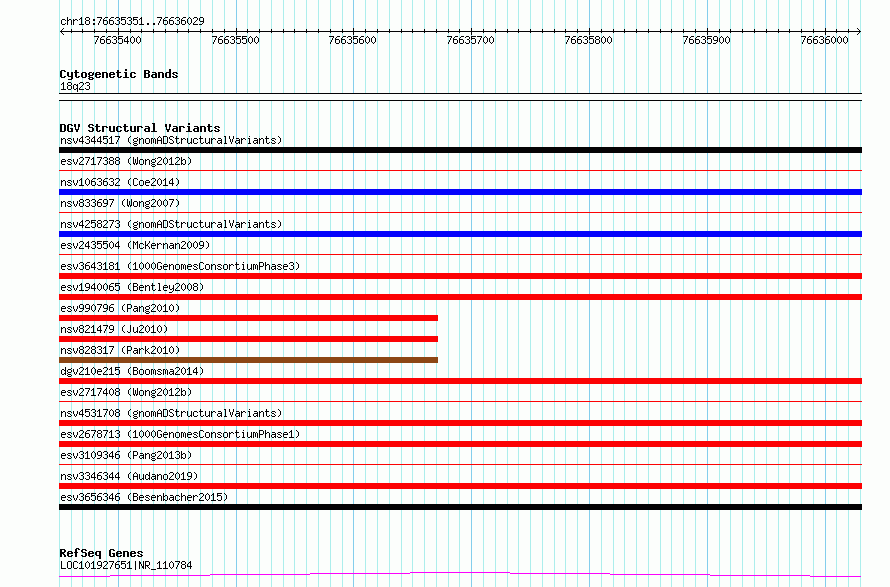890x587 pixels.
Task: Click the black 18q23 cytogenetic band line
Action: point(460,97)
